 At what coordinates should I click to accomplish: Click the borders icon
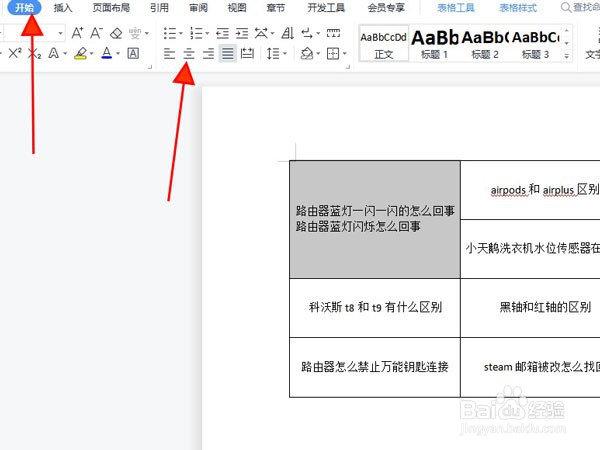click(333, 54)
